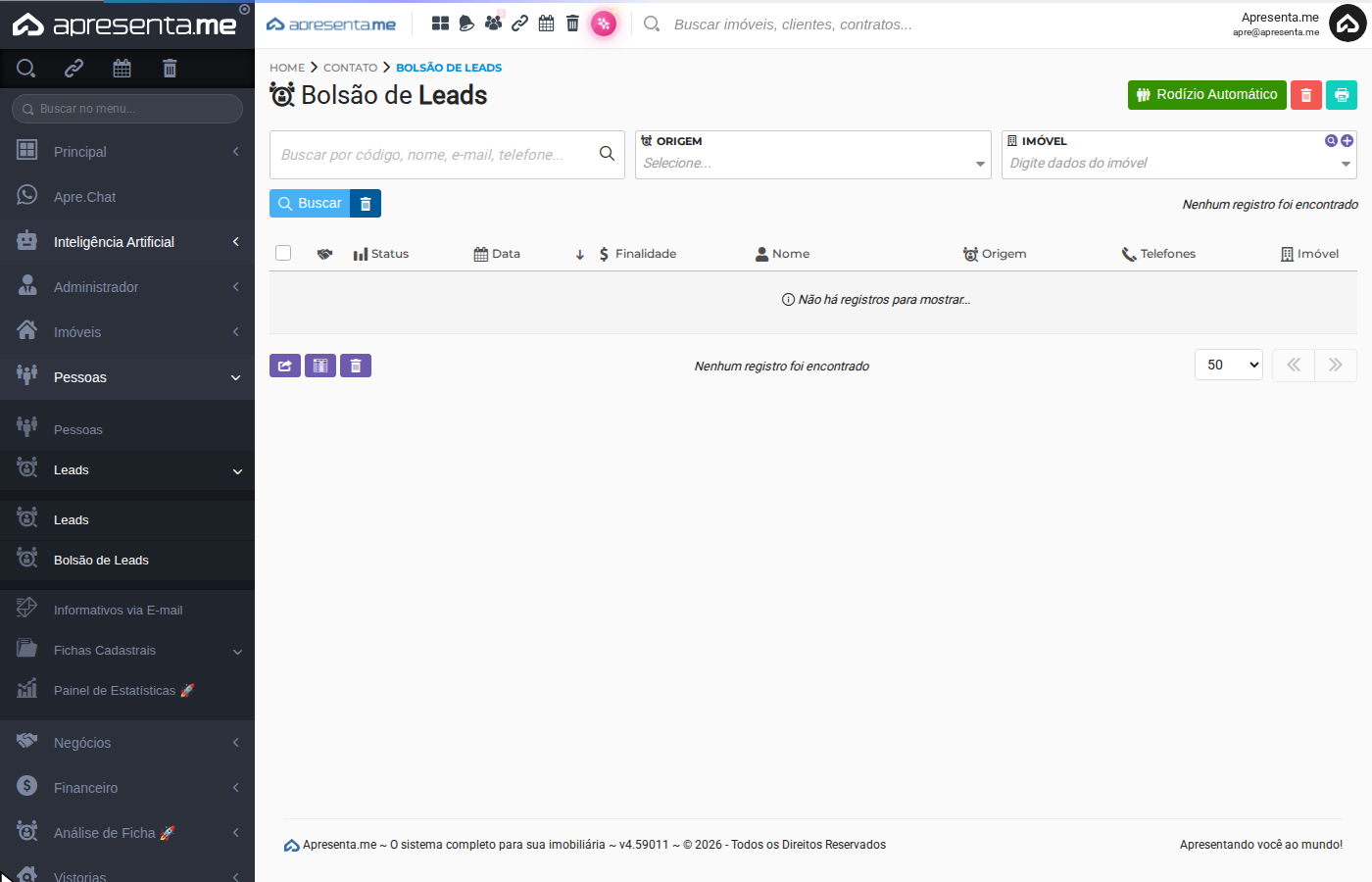Expand the Principal sidebar menu

click(127, 152)
